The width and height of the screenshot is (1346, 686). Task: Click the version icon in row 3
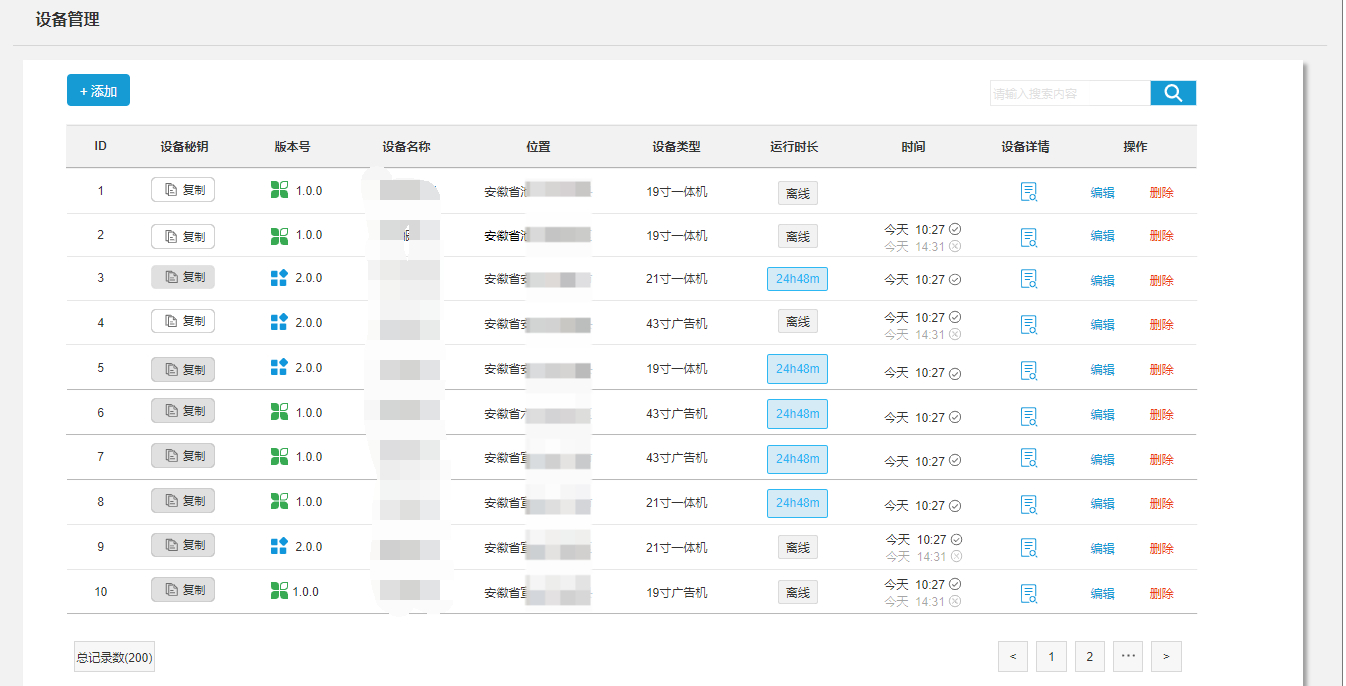pos(279,278)
